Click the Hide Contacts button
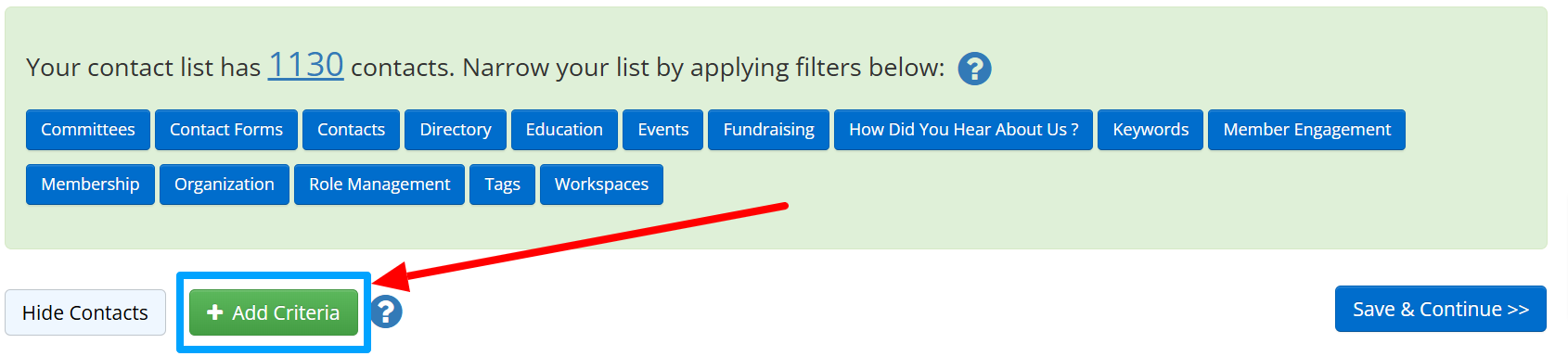 tap(85, 312)
